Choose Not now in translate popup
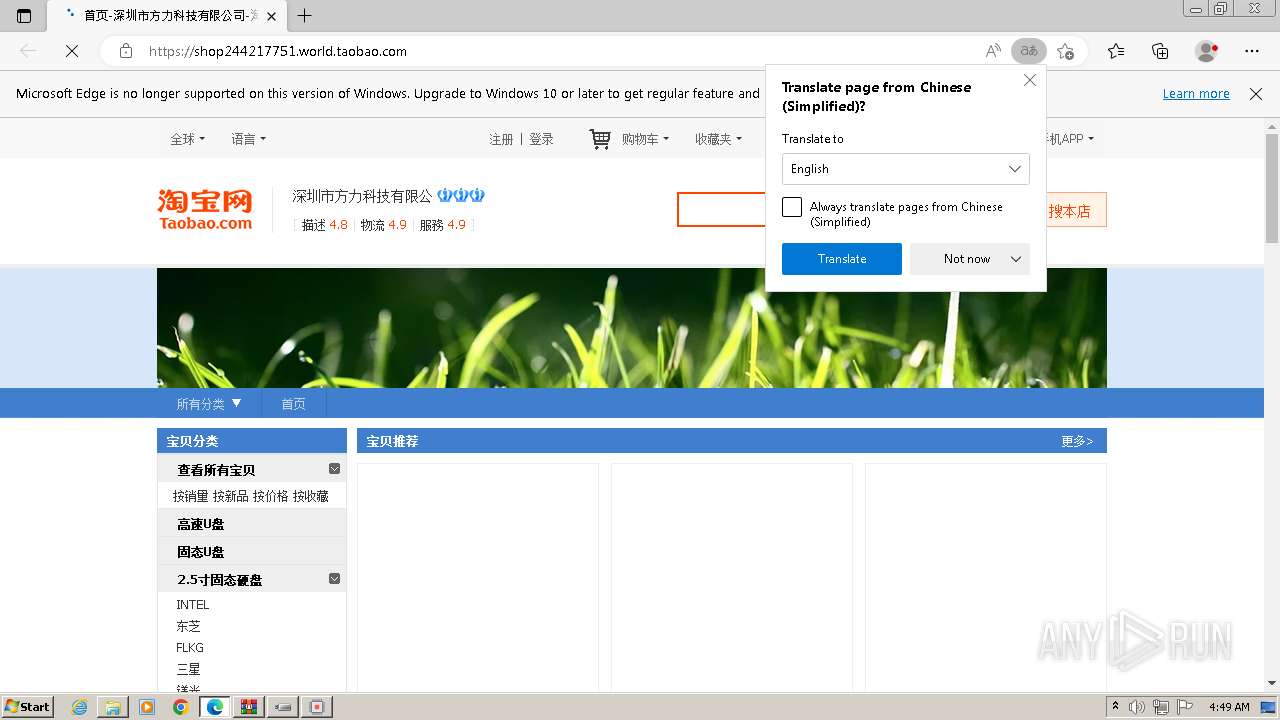This screenshot has width=1280, height=720. tap(966, 259)
